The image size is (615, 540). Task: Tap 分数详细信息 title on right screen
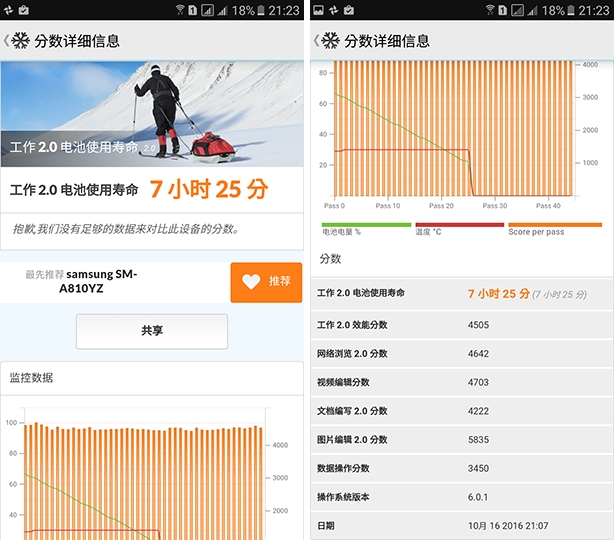pos(387,41)
